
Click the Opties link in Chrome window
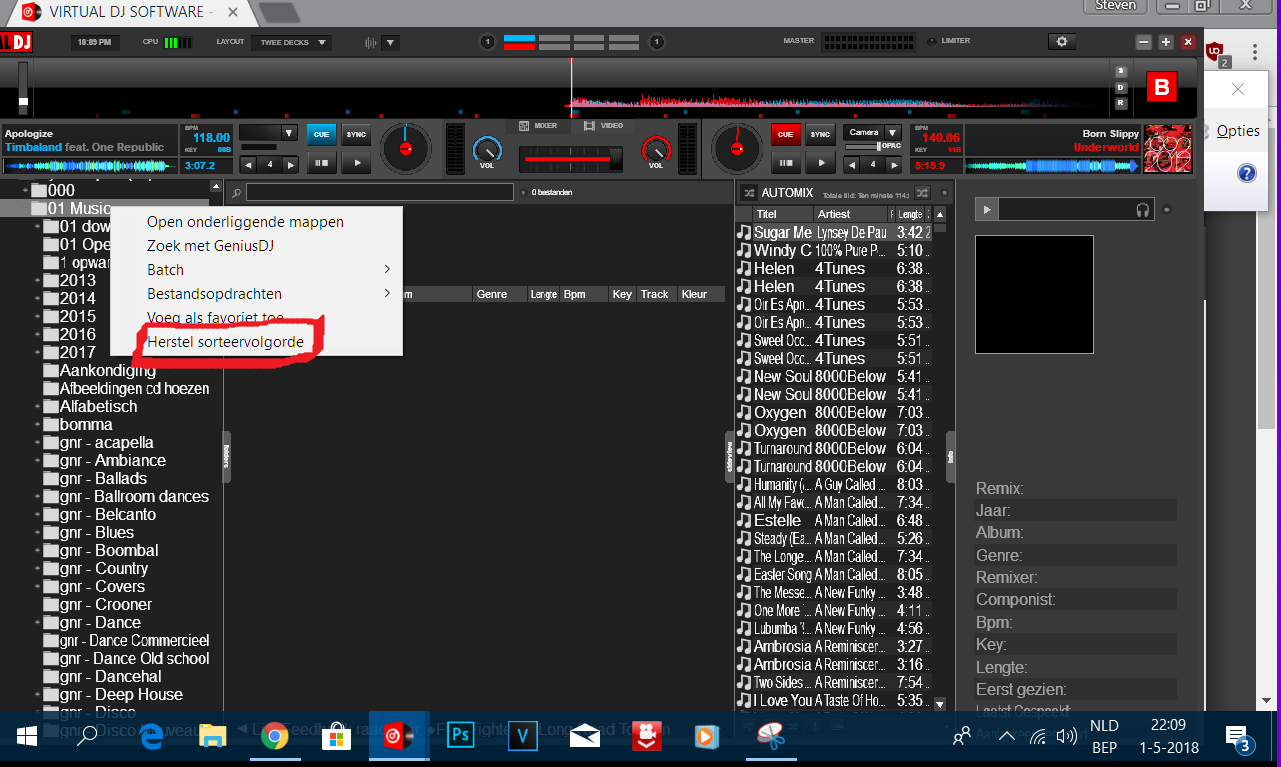[1238, 131]
